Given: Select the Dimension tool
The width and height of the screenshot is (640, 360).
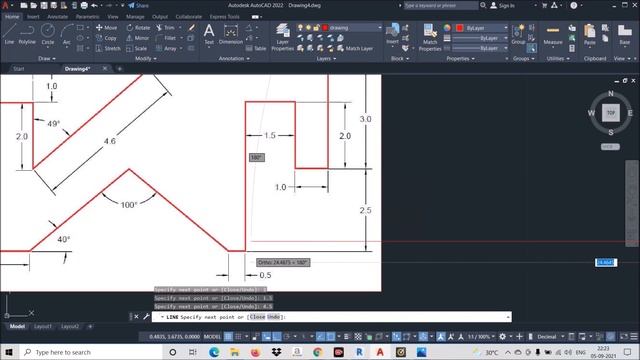Looking at the screenshot, I should click(x=231, y=34).
